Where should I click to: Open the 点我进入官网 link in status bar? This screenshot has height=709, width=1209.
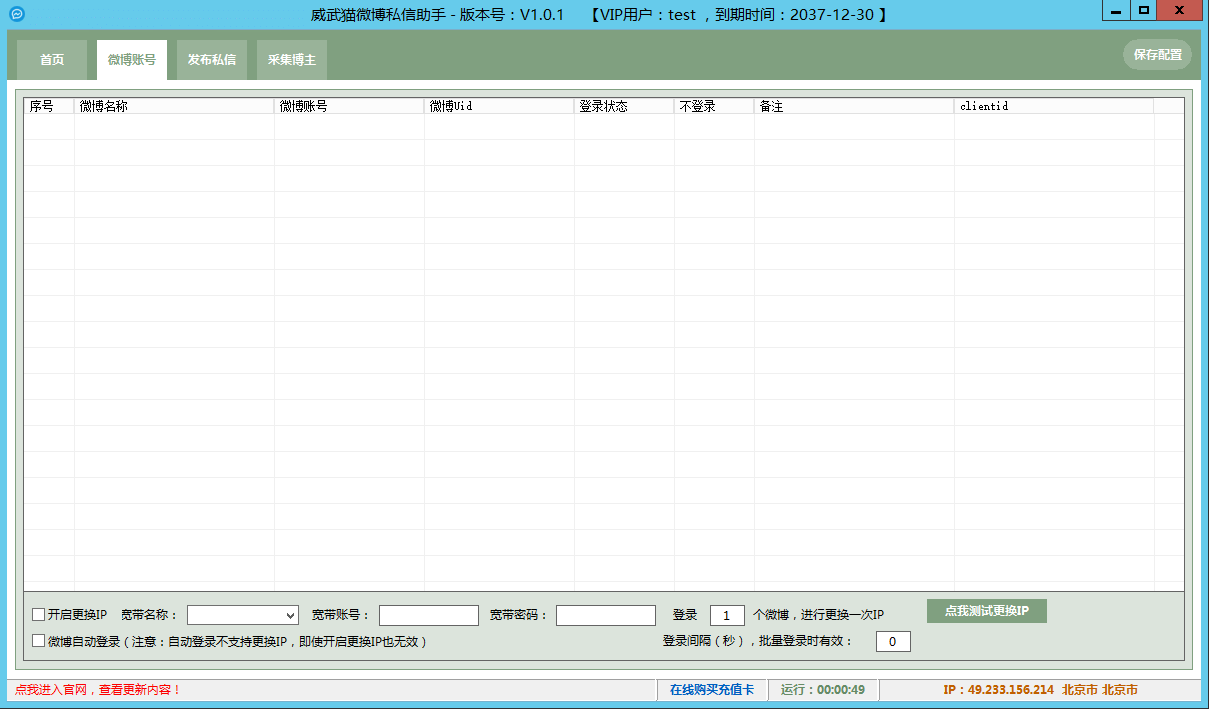pos(98,690)
